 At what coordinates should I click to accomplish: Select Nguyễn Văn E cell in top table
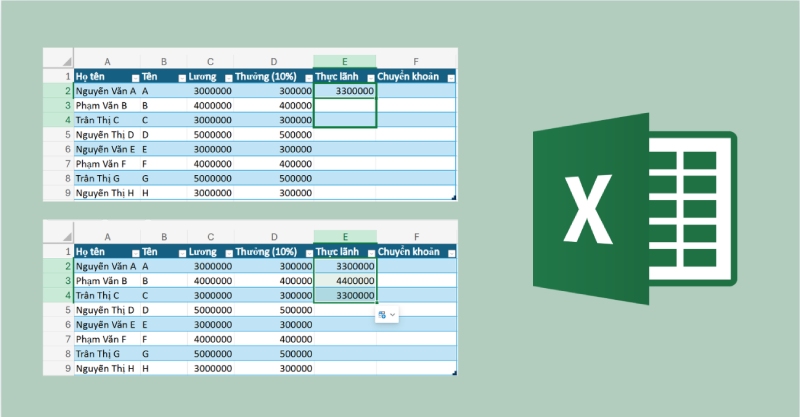coord(107,150)
